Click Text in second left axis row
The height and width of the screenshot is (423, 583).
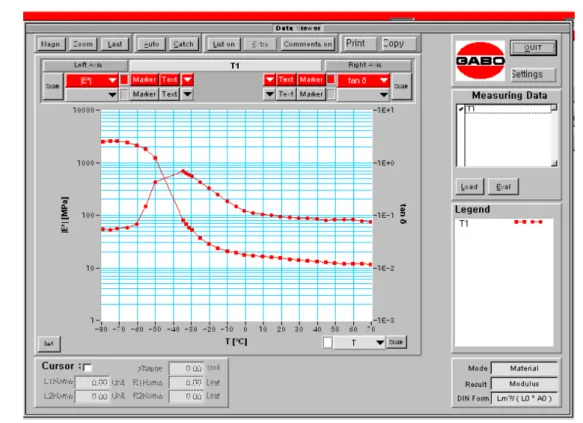pos(169,94)
